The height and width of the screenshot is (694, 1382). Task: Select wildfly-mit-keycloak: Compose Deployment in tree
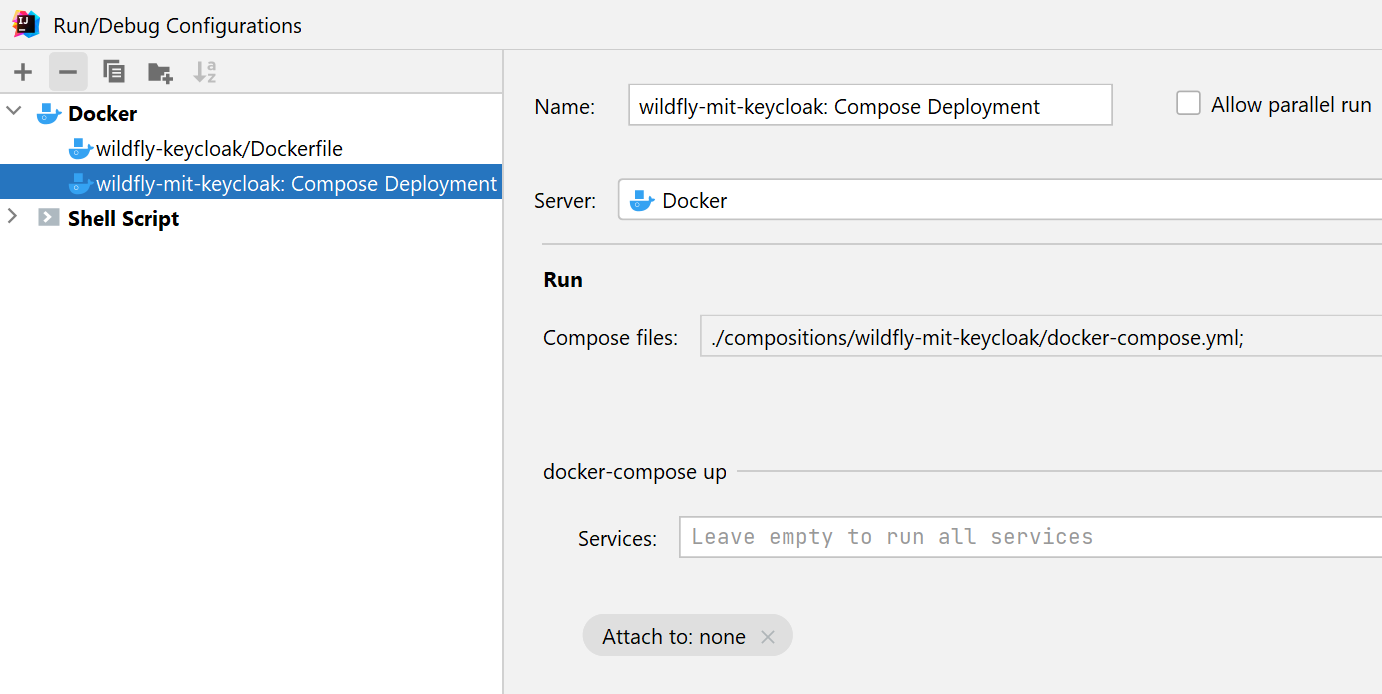point(295,184)
